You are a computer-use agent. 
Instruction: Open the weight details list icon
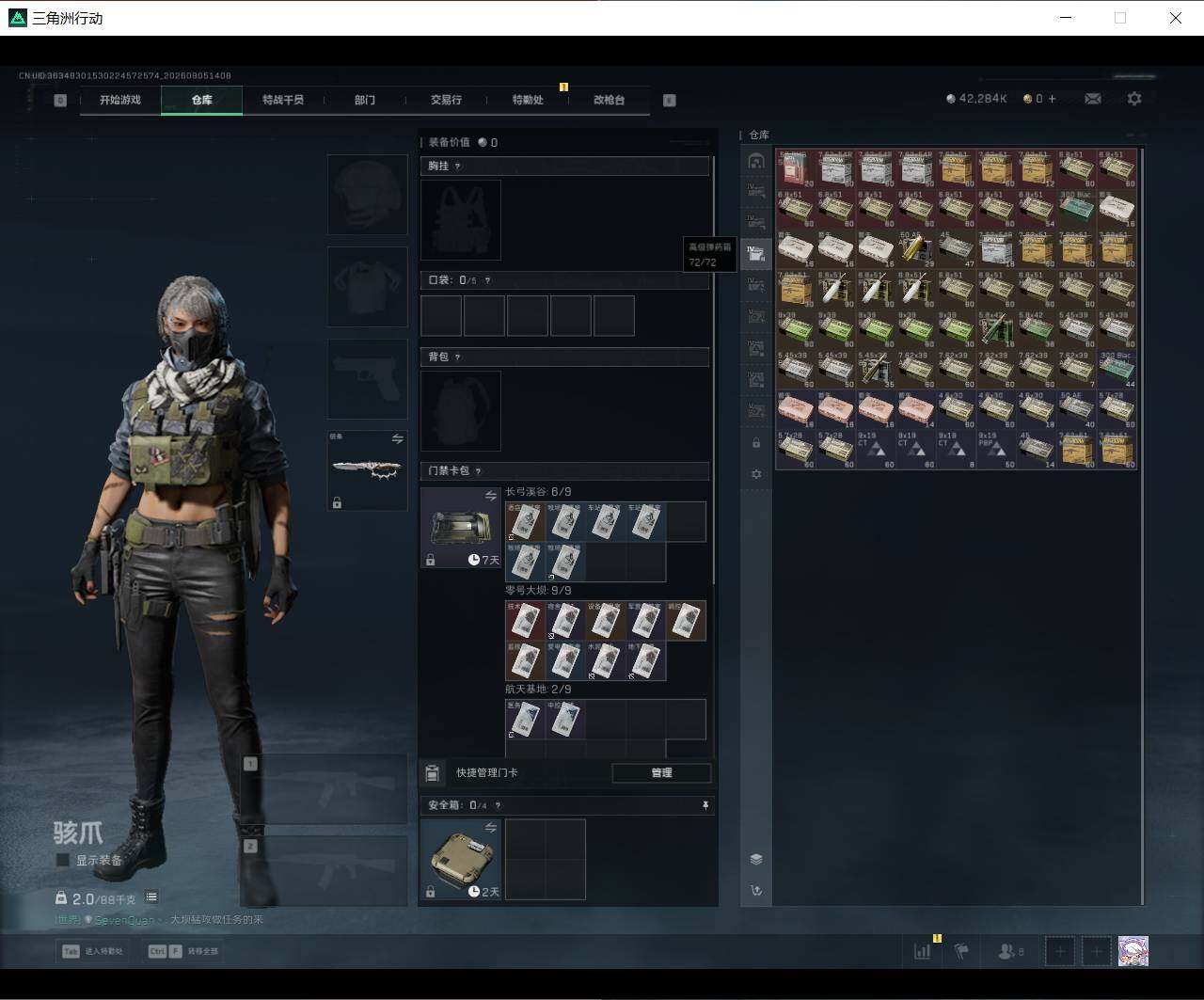151,897
